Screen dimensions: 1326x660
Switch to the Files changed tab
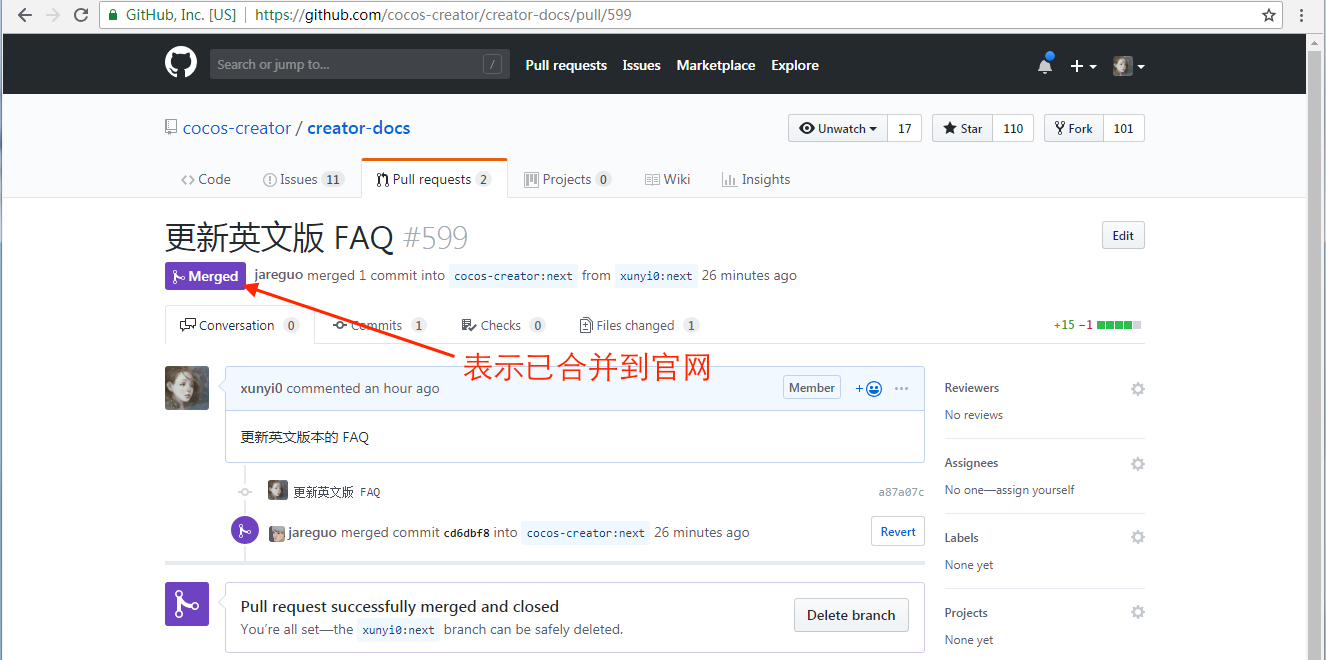click(639, 325)
